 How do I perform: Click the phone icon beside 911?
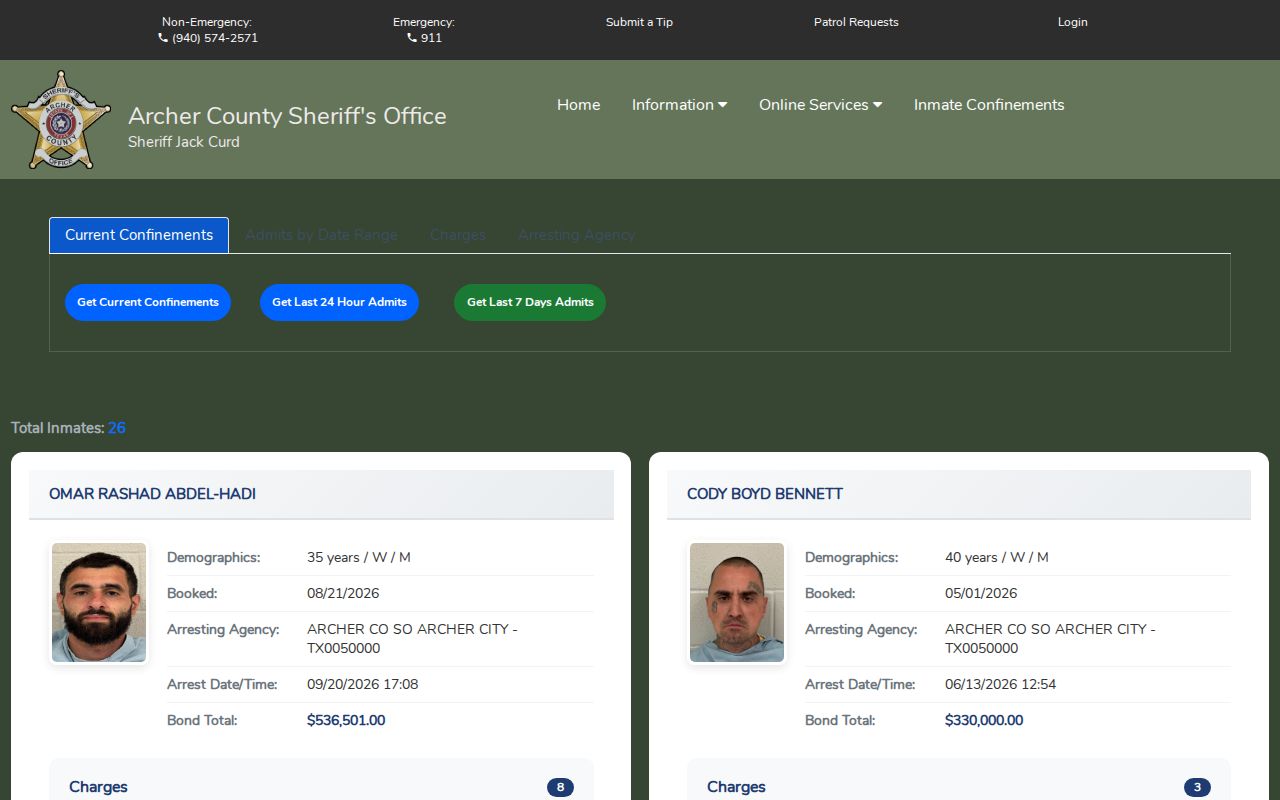(412, 38)
